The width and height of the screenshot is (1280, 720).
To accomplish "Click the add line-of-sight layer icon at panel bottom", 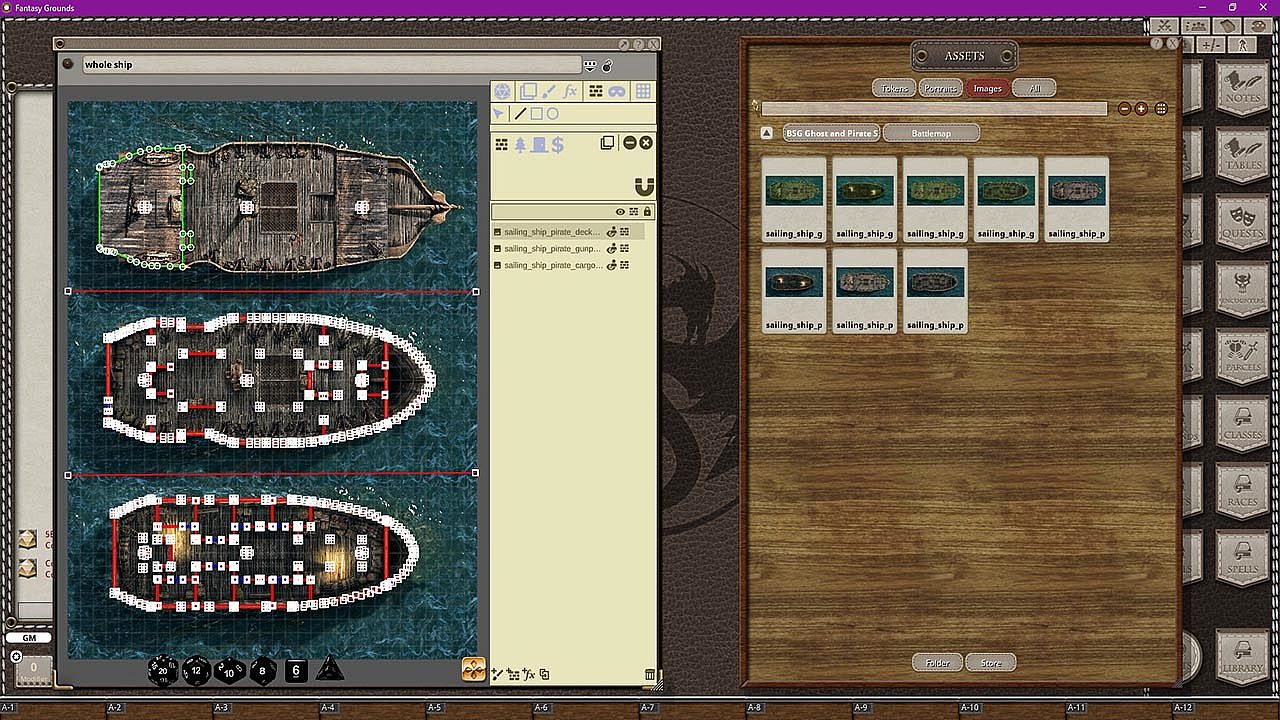I will click(513, 674).
